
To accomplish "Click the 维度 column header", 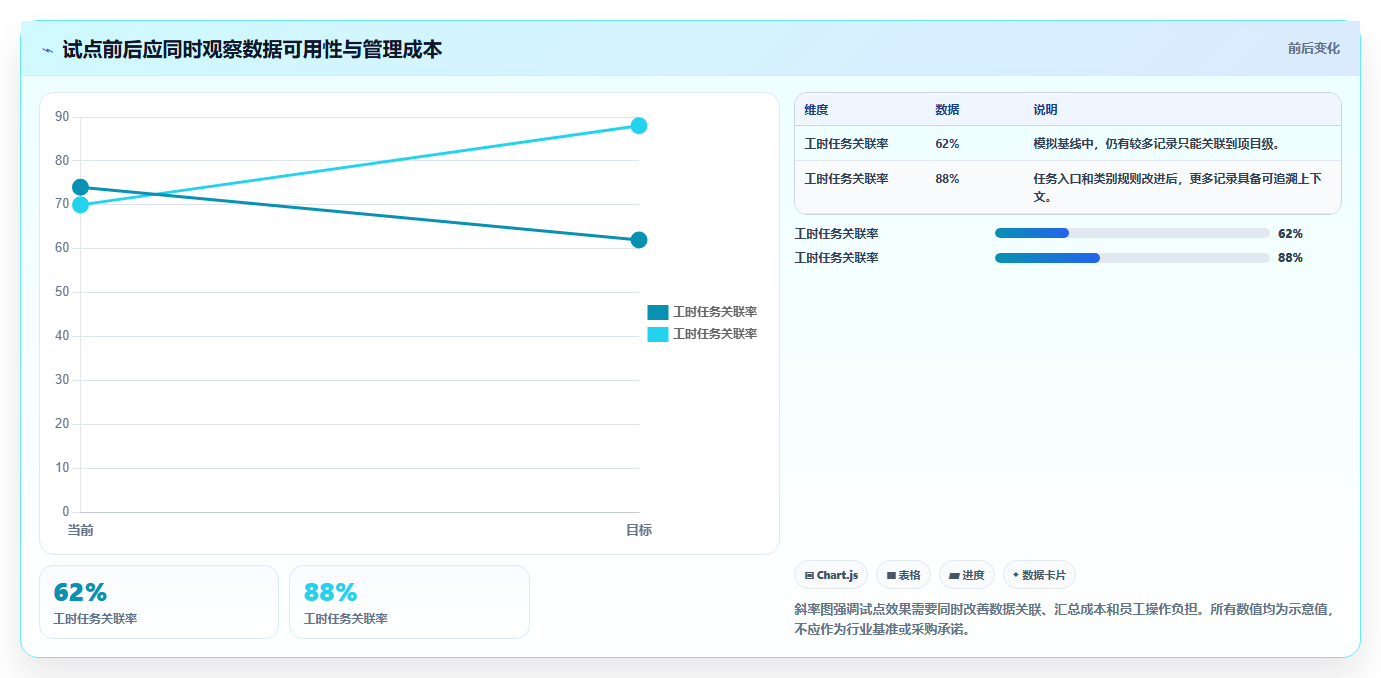I will [816, 110].
